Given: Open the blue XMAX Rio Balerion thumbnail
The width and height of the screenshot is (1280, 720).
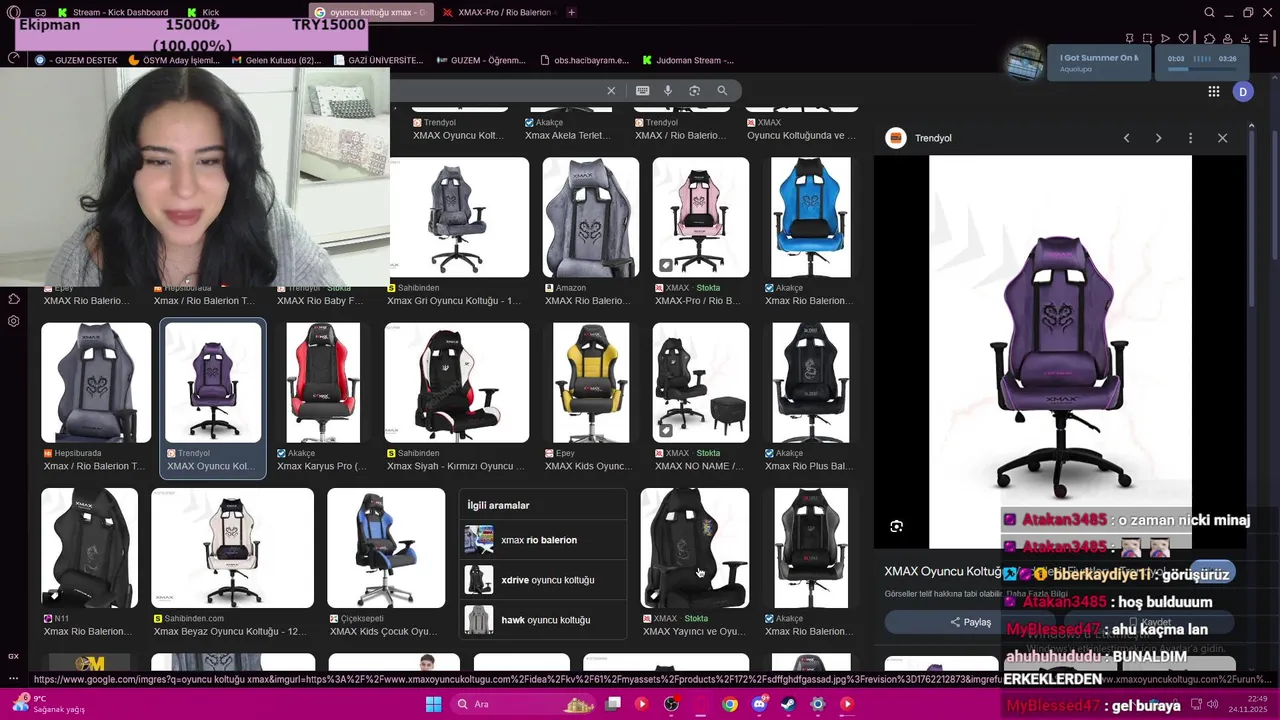Looking at the screenshot, I should (811, 217).
